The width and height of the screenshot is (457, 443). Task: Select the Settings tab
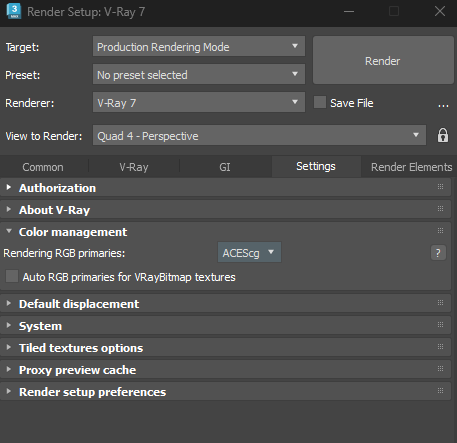click(x=316, y=166)
